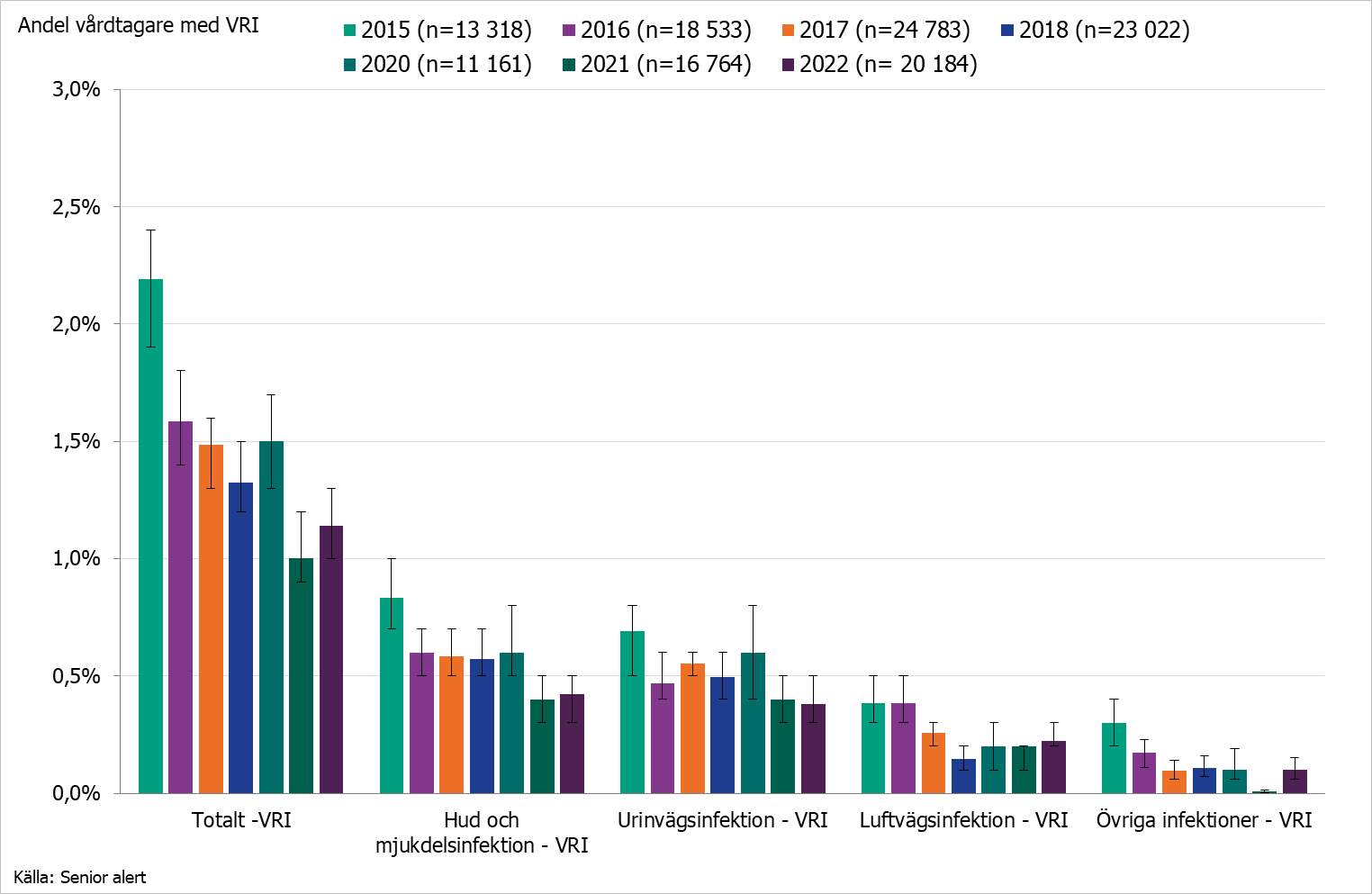Click the orange 2017 legend swatch
The image size is (1372, 894).
789,31
